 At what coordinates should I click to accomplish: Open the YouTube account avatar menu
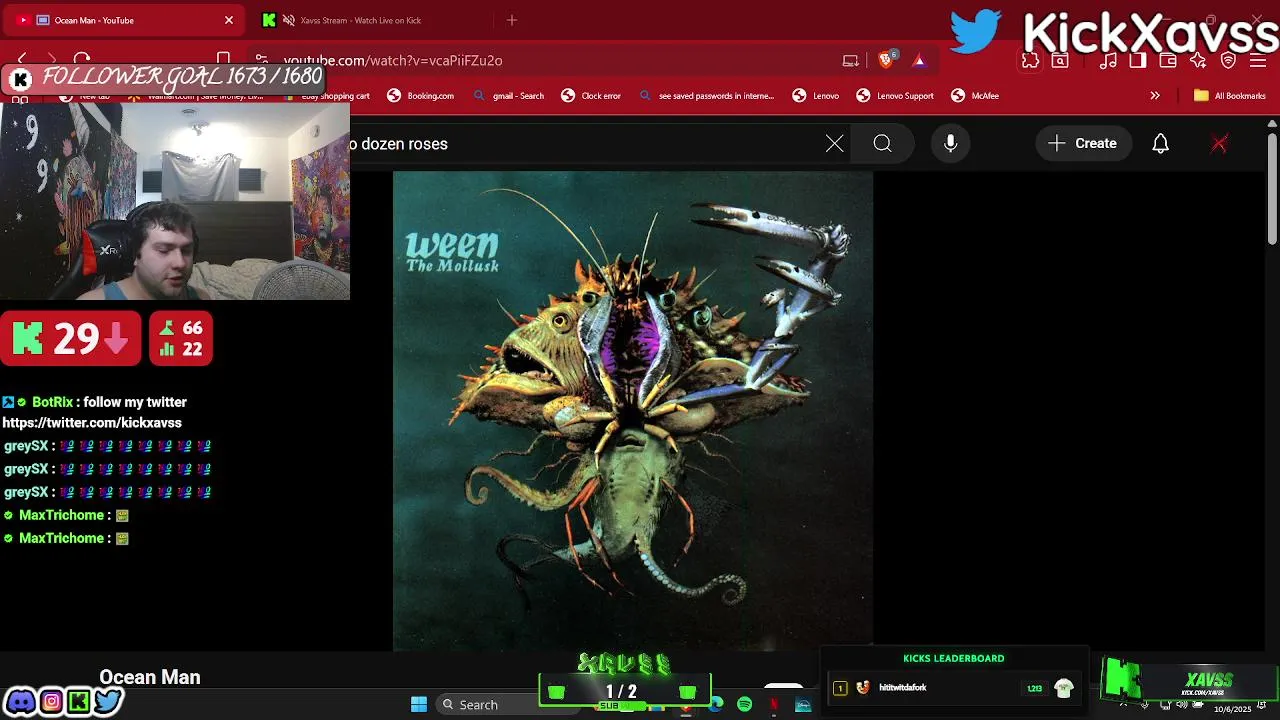(1219, 144)
